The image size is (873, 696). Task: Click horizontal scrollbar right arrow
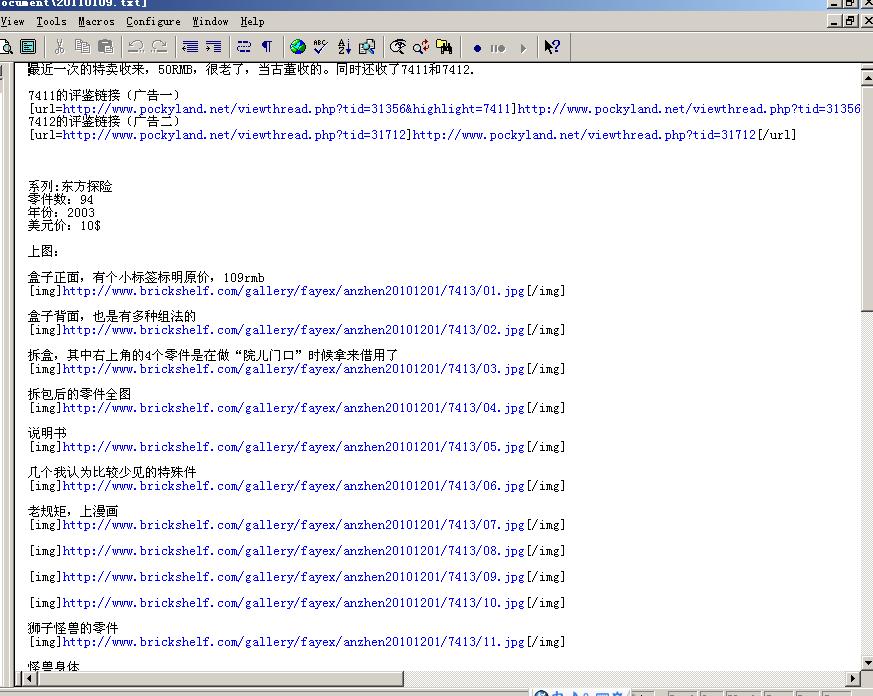853,679
